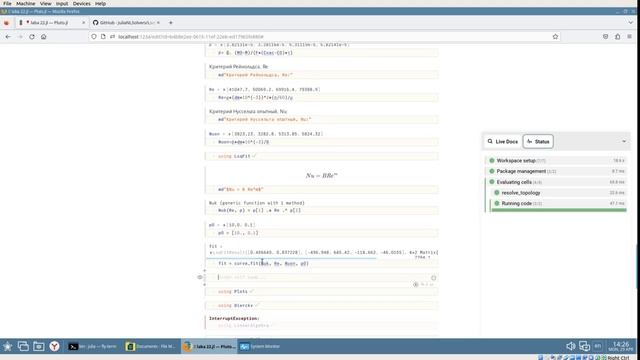The image size is (640, 360).
Task: Click the Right Ctrl host key indicator
Action: tap(618, 358)
